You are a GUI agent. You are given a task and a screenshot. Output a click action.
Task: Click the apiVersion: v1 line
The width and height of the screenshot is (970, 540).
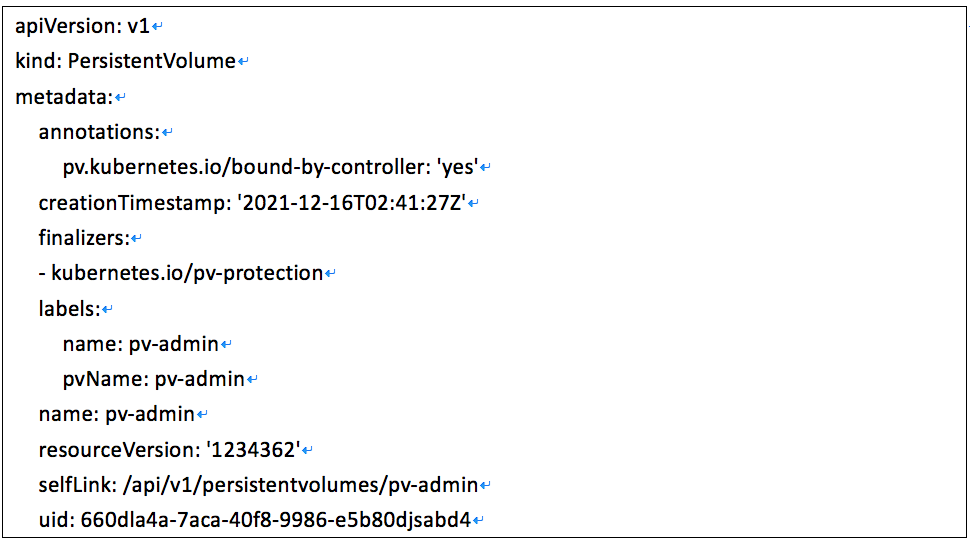coord(82,26)
